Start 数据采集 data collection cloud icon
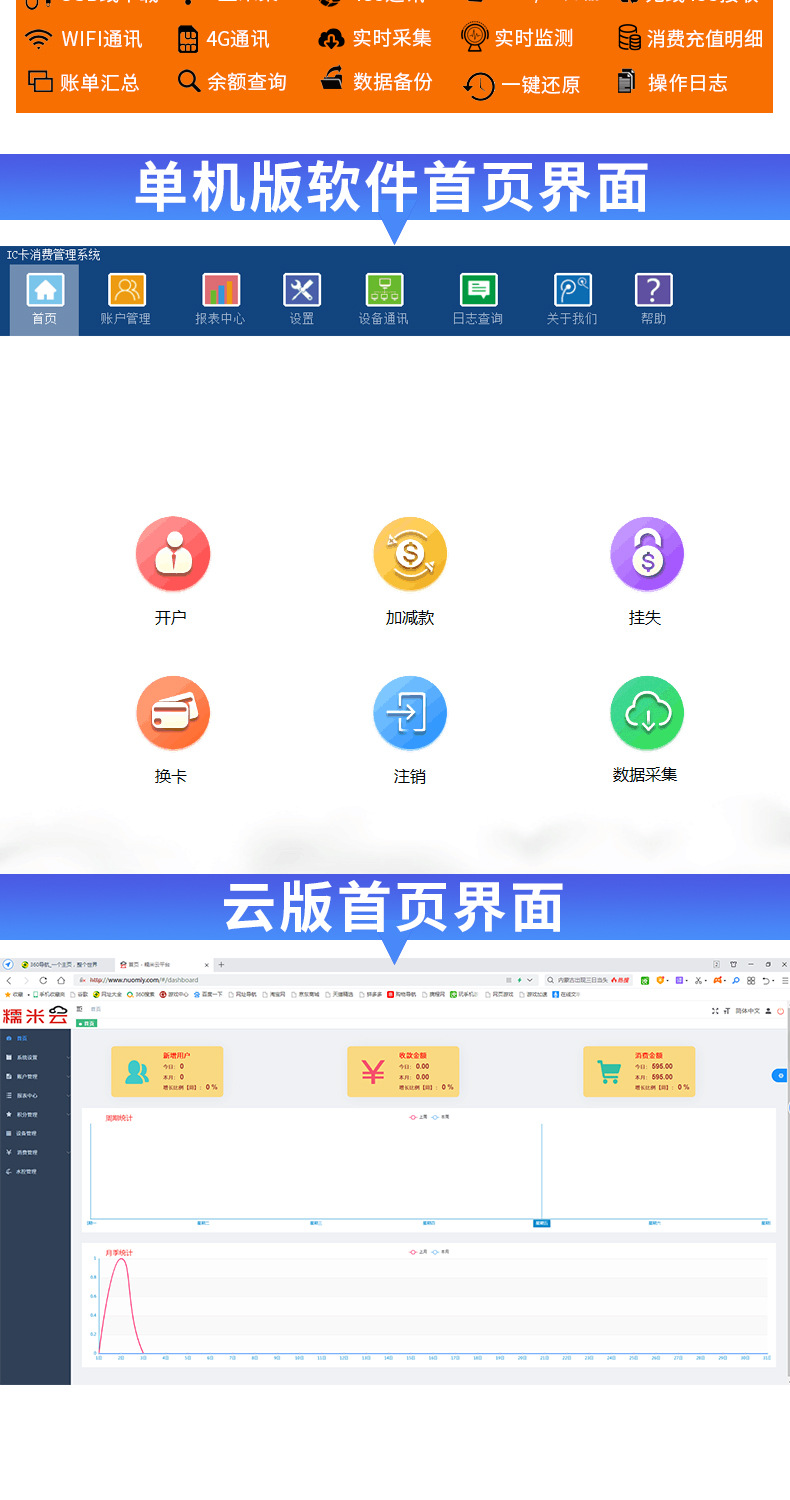The height and width of the screenshot is (1500, 790). [646, 713]
